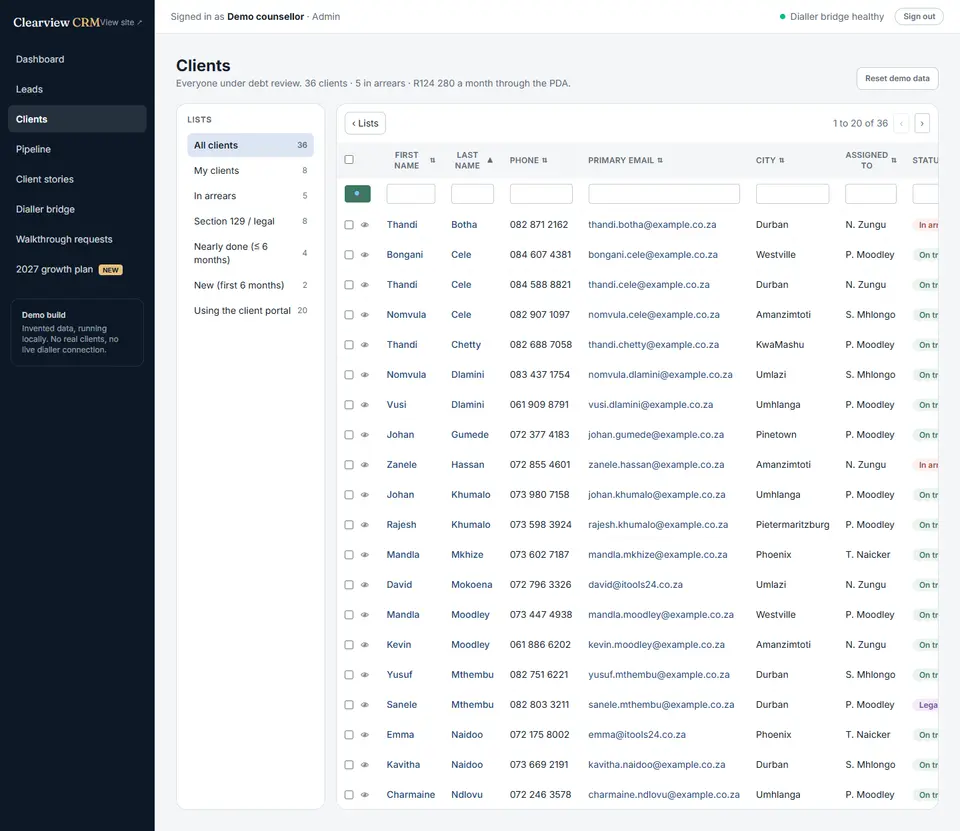The image size is (960, 831).
Task: Open Leads in the sidebar
Action: [77, 89]
